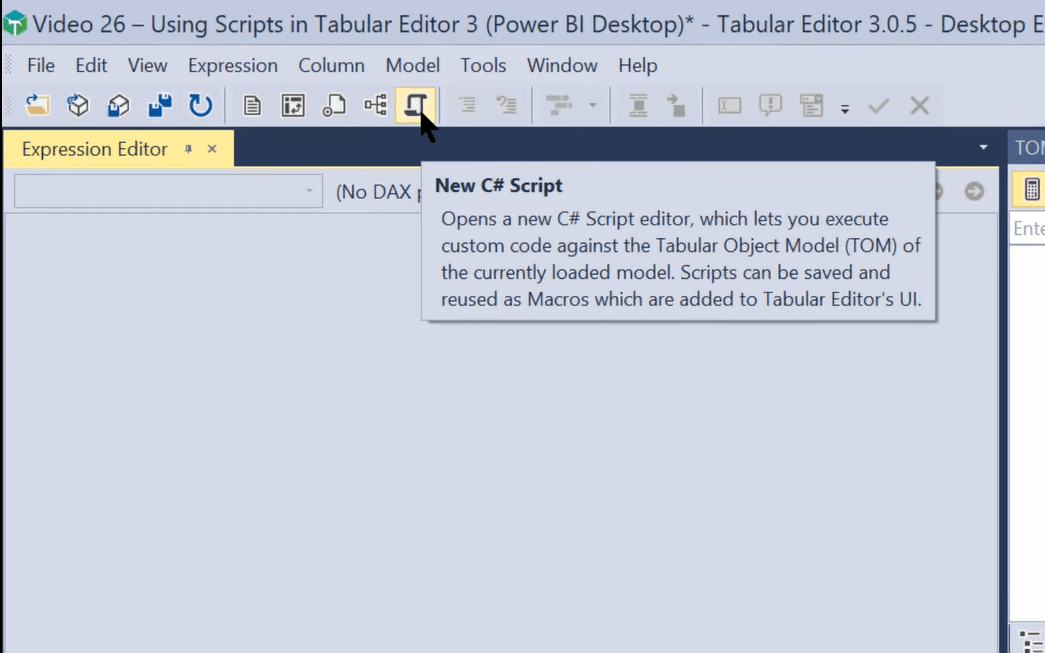The width and height of the screenshot is (1045, 653).
Task: Open the Edit menu
Action: 91,65
